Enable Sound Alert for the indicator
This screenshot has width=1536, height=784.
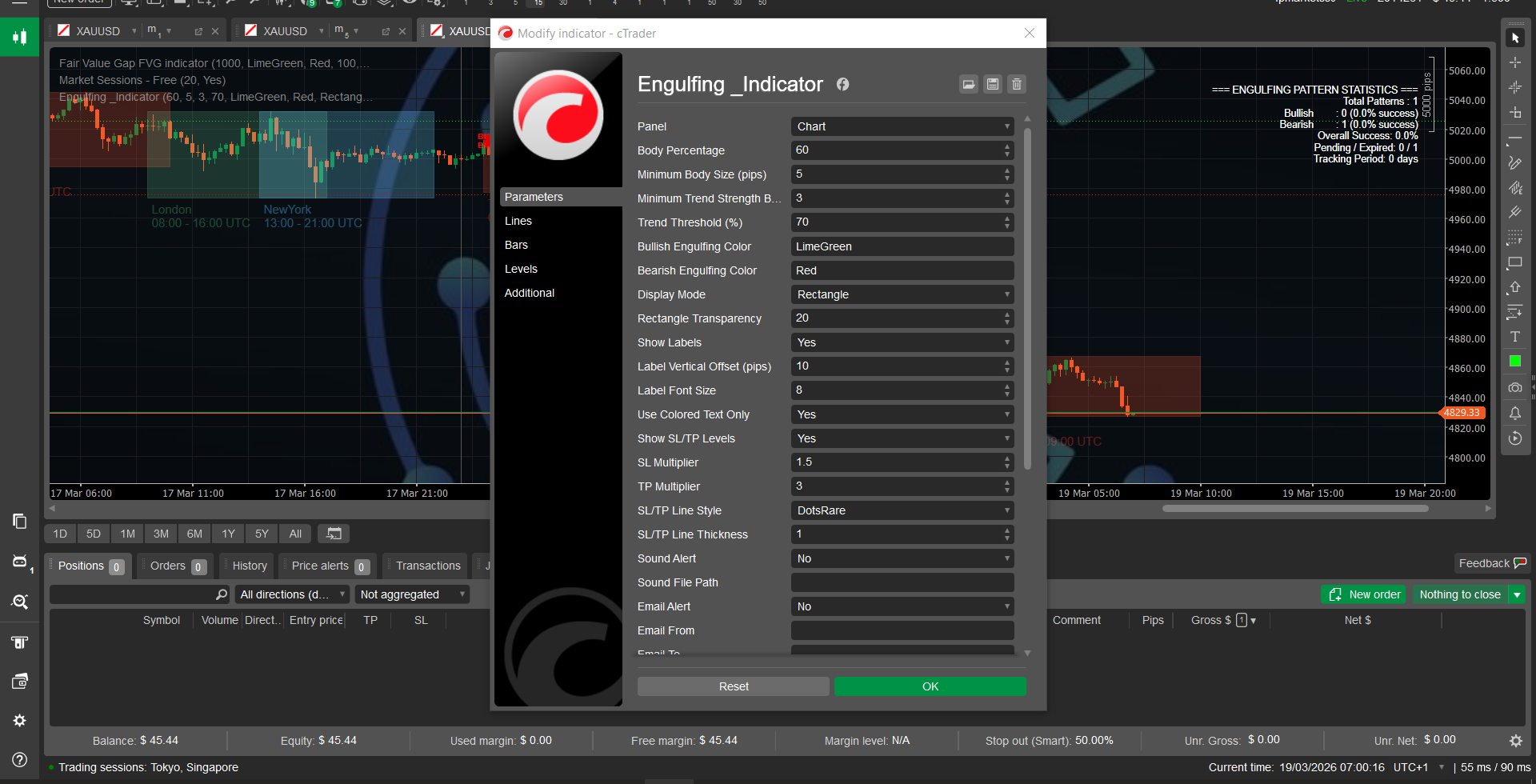click(902, 558)
